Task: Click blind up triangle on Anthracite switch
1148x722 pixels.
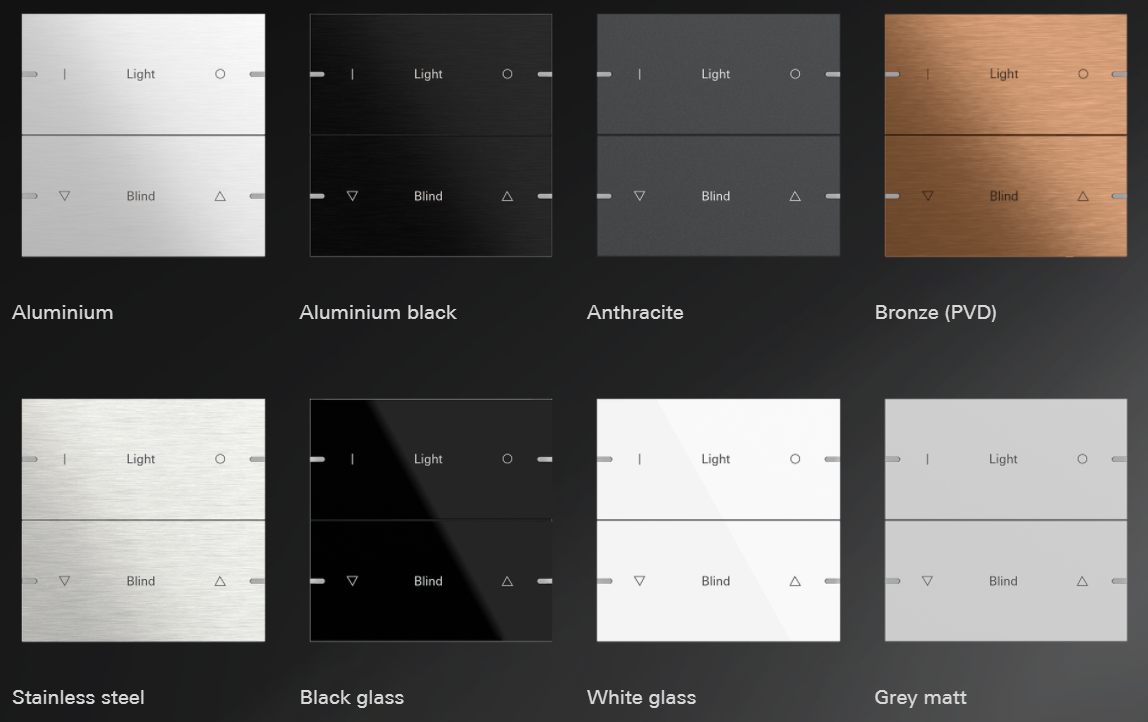Action: point(795,196)
